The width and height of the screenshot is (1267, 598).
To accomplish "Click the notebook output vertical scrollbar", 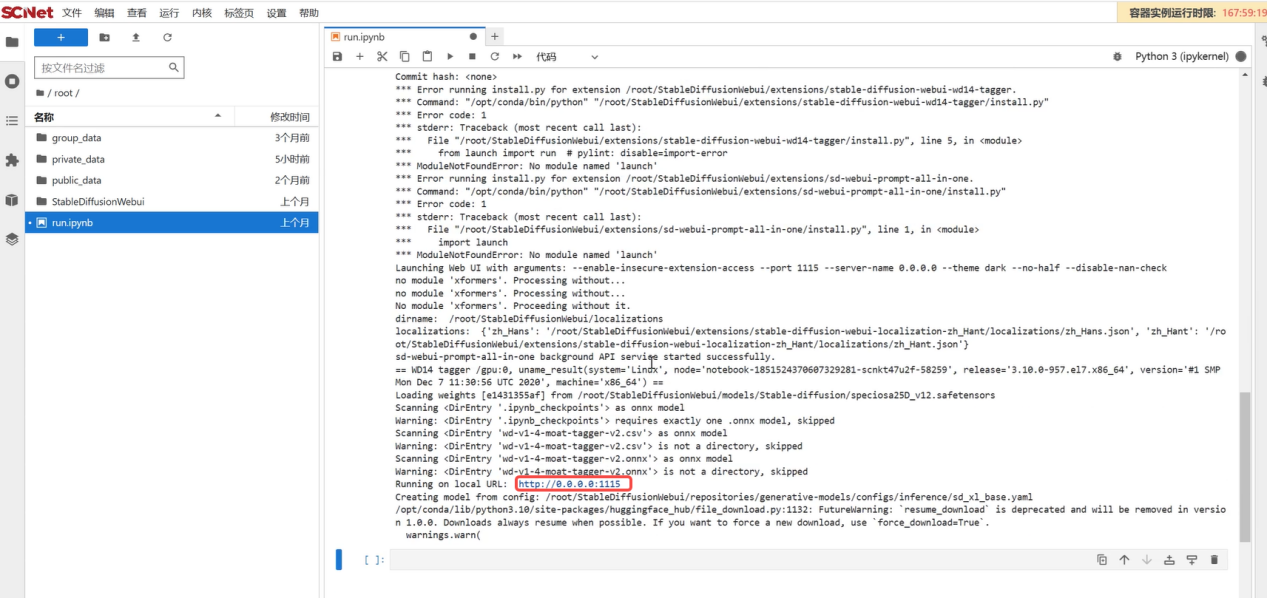I will pos(1244,460).
